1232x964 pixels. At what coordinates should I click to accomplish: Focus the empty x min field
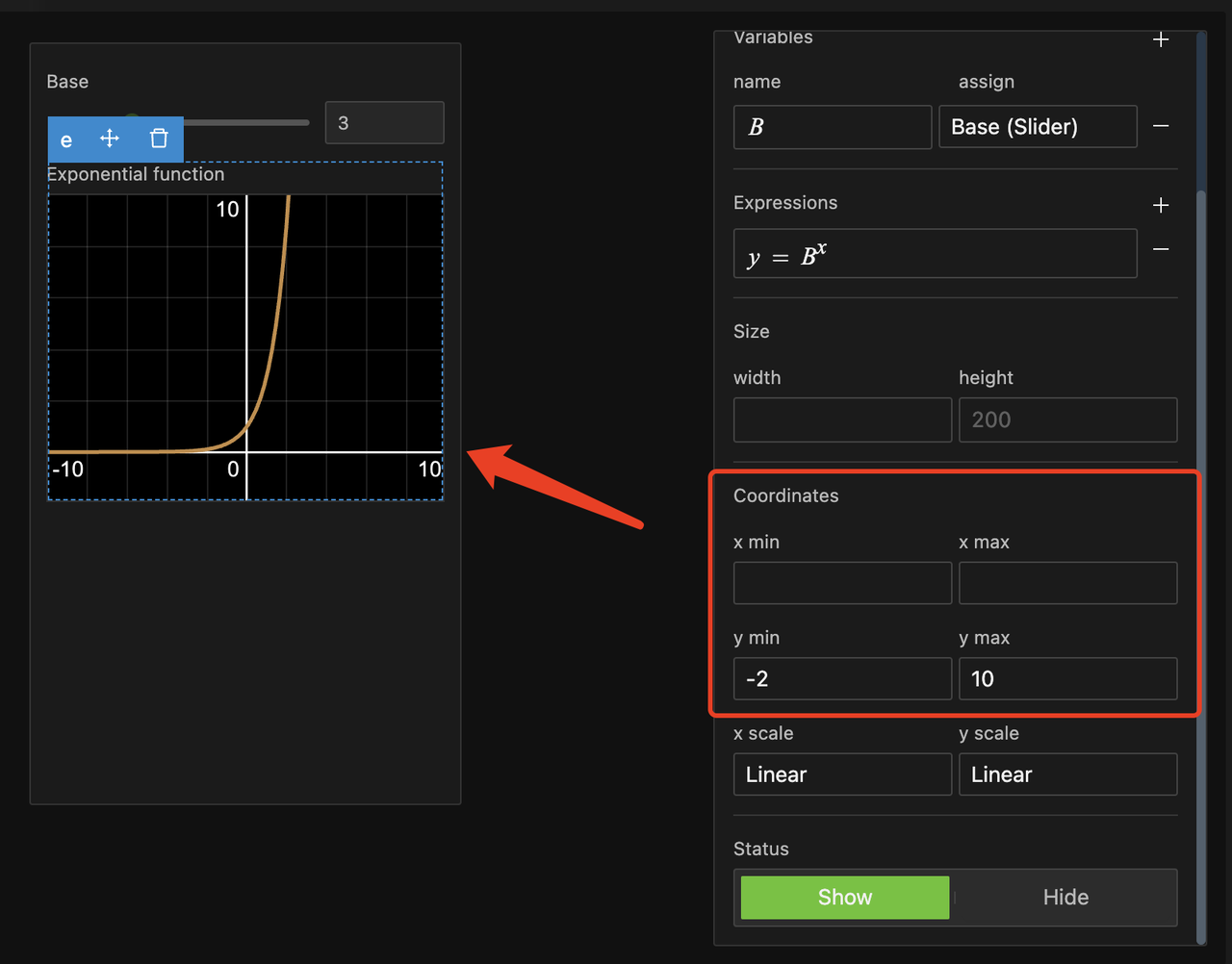[x=842, y=583]
